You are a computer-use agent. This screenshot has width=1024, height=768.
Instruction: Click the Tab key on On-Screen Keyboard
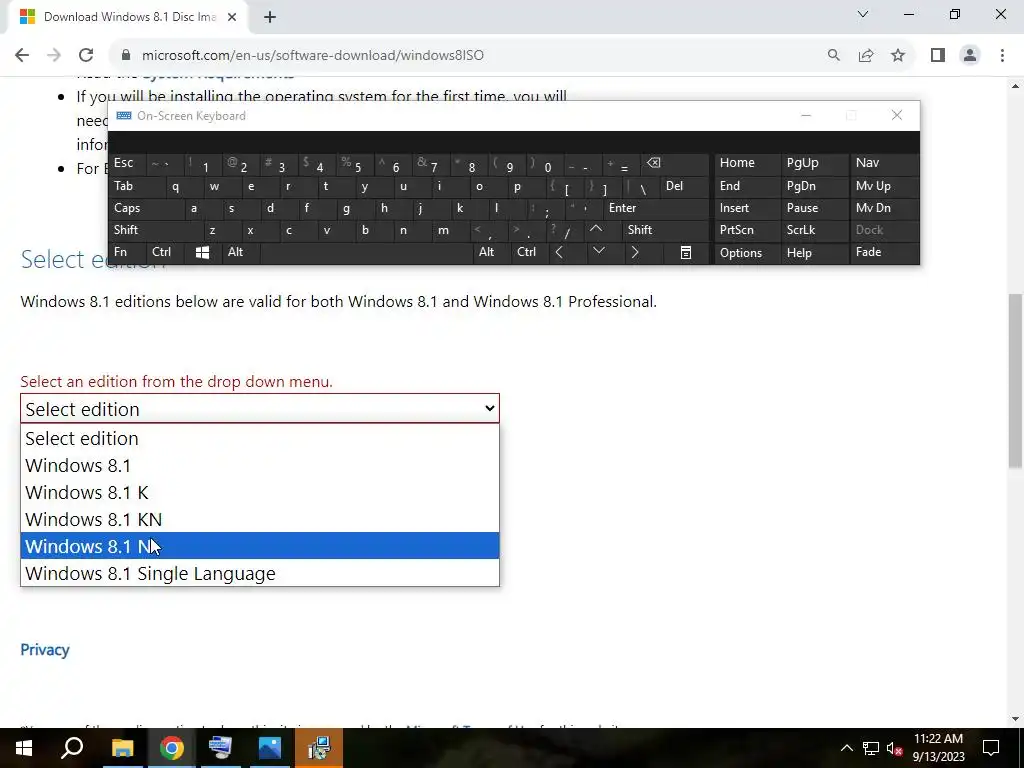pos(136,186)
